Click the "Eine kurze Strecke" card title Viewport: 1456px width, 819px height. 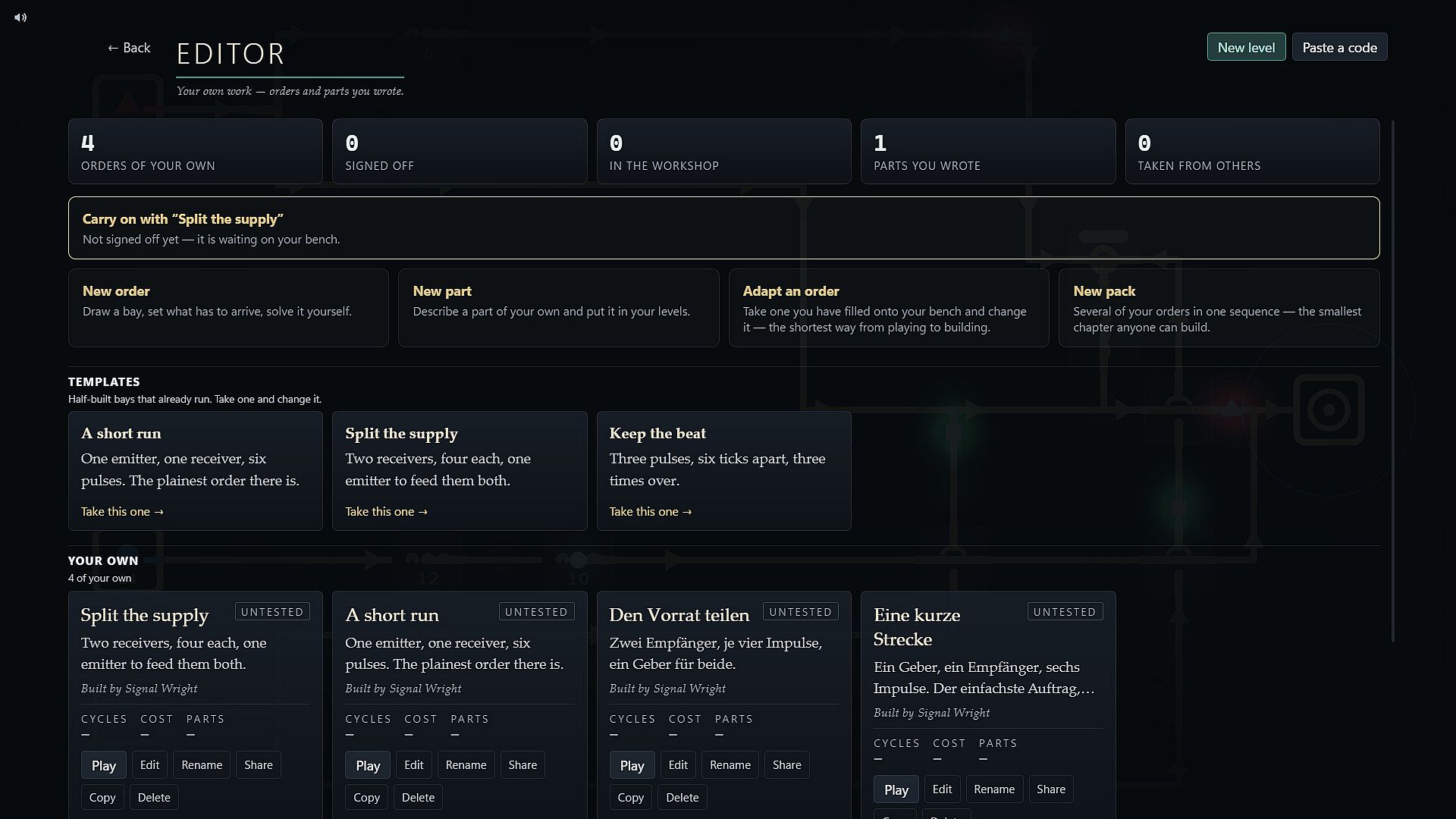[917, 627]
